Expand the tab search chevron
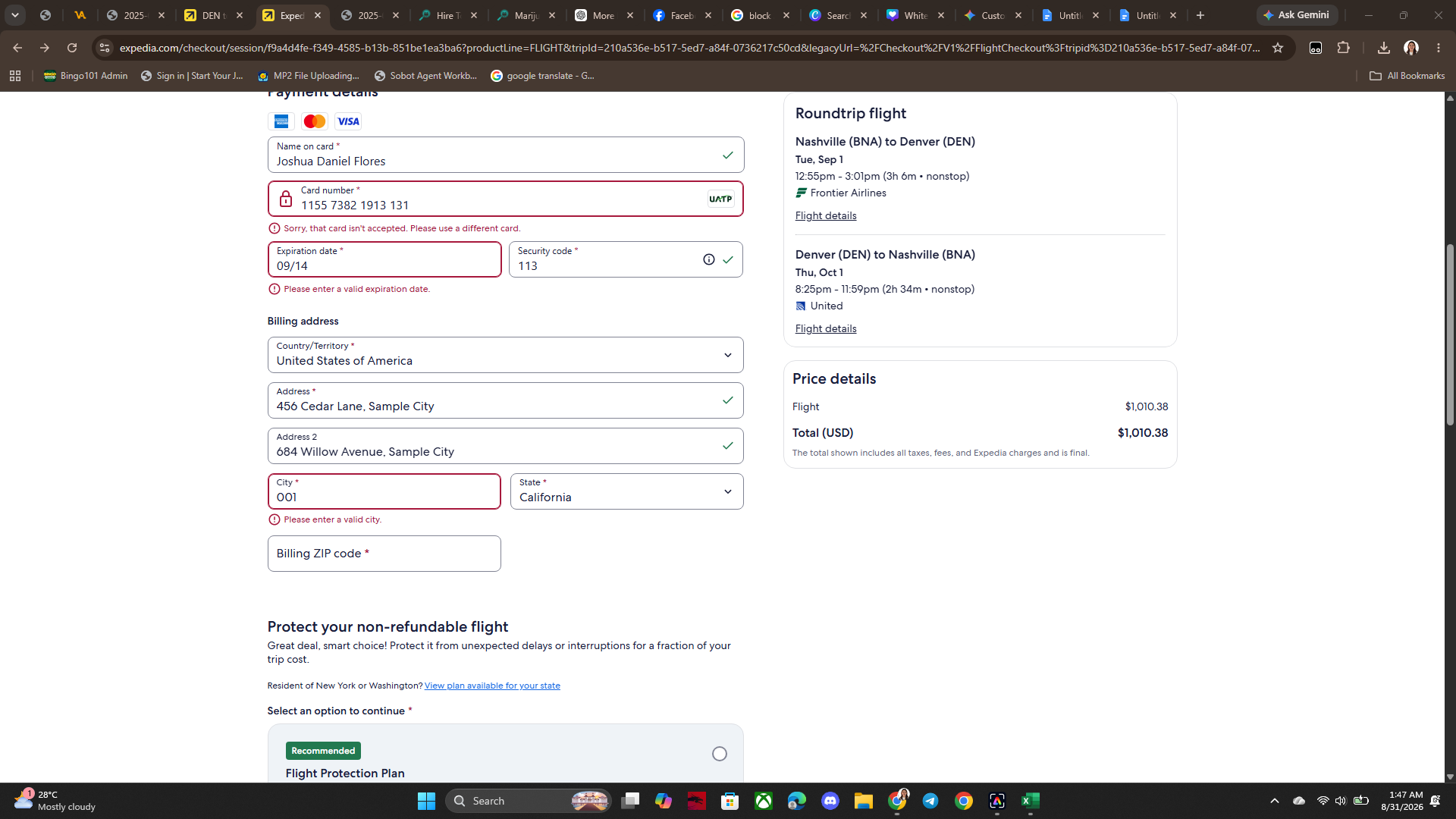Image resolution: width=1456 pixels, height=819 pixels. point(15,15)
